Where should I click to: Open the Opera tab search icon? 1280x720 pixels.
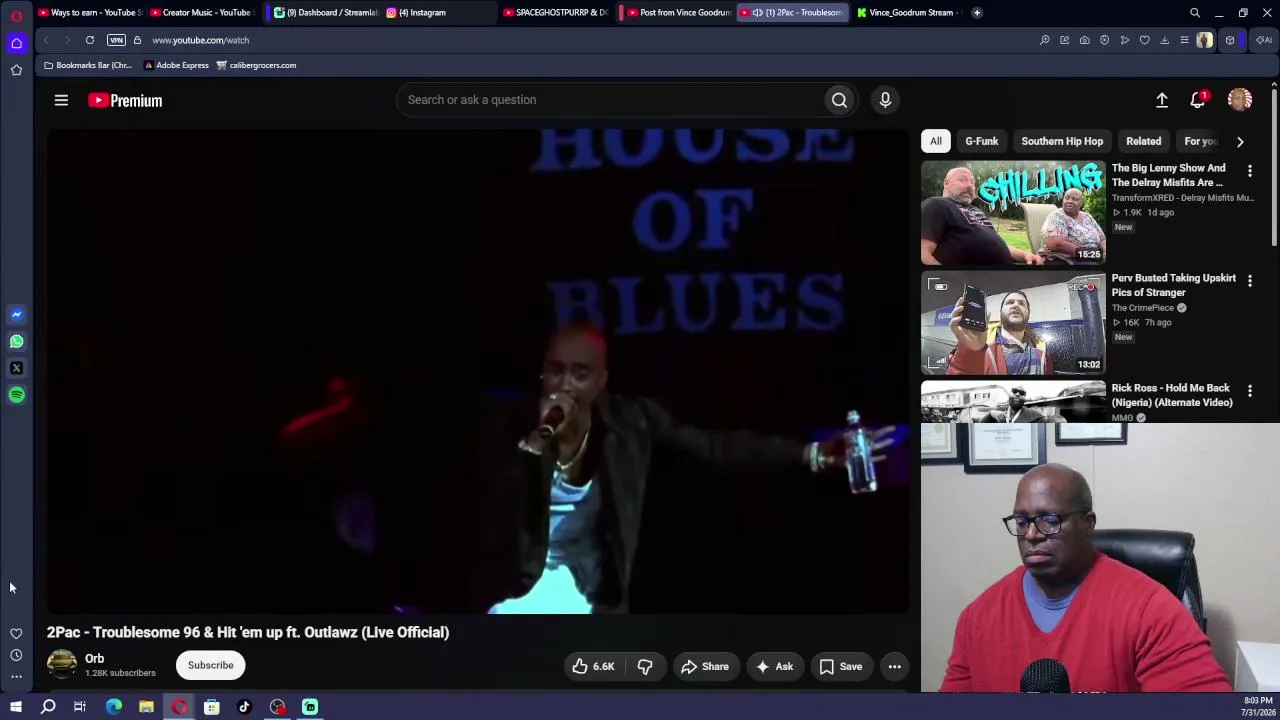coord(1195,13)
